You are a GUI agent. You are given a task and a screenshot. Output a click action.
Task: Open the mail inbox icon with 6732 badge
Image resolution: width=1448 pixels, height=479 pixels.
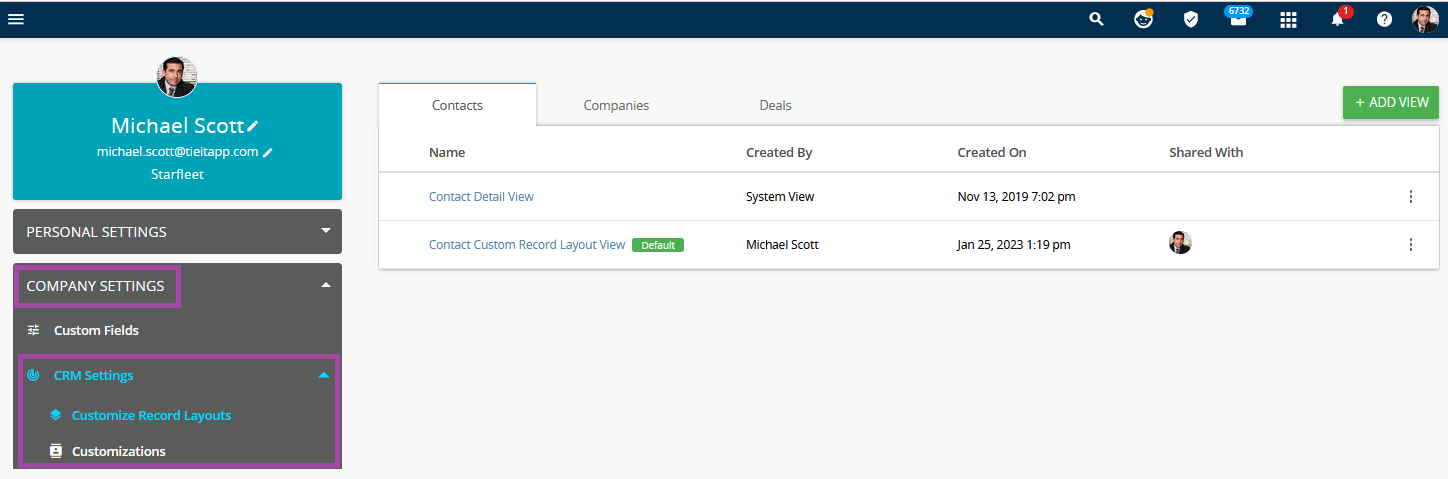[1238, 18]
